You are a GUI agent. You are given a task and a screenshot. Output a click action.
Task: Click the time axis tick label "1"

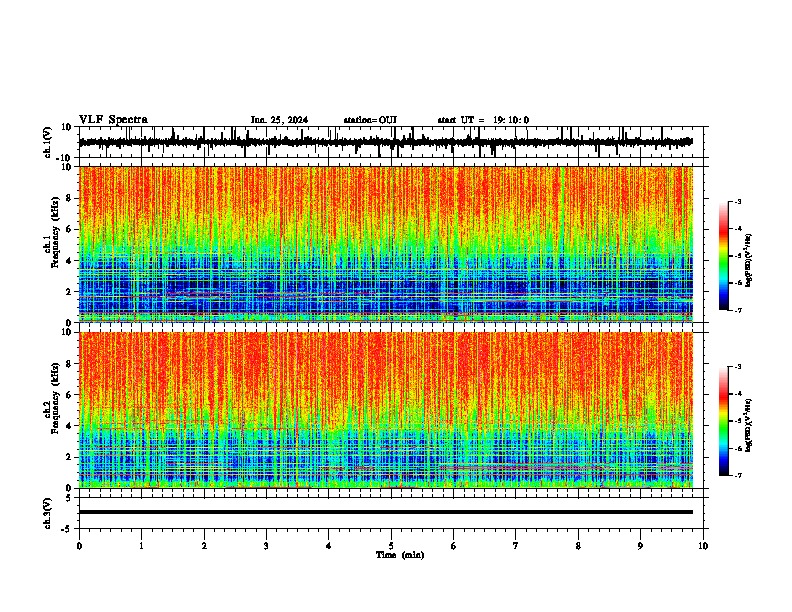point(141,546)
